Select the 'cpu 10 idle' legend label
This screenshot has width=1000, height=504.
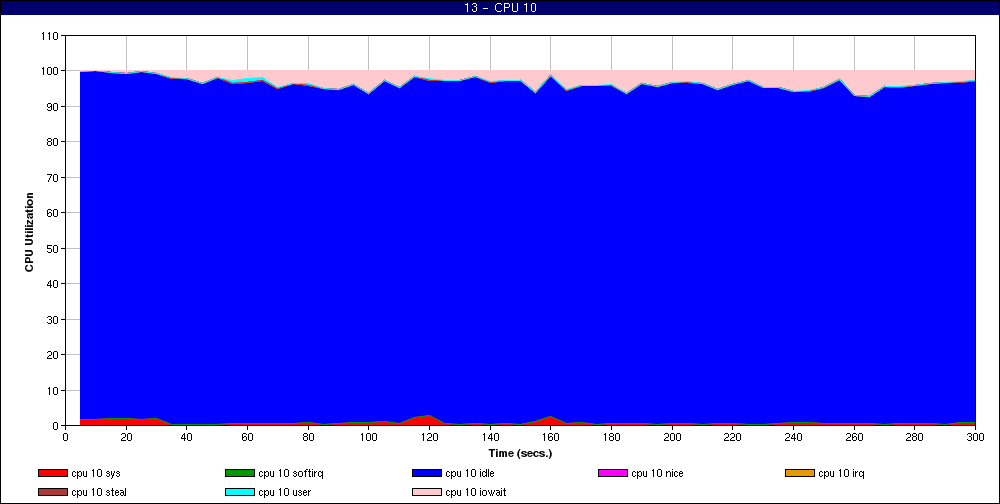coord(470,473)
